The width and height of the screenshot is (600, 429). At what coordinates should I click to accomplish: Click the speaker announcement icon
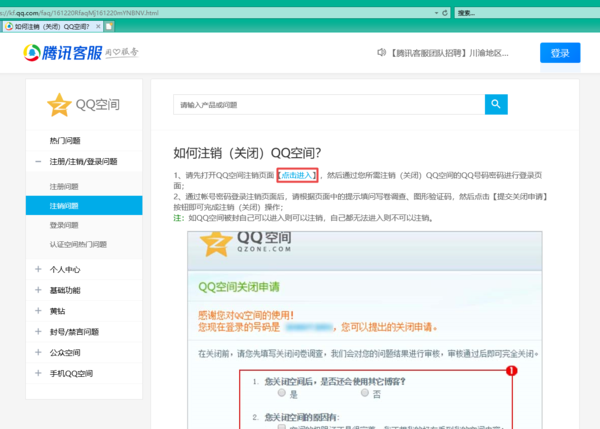point(381,53)
